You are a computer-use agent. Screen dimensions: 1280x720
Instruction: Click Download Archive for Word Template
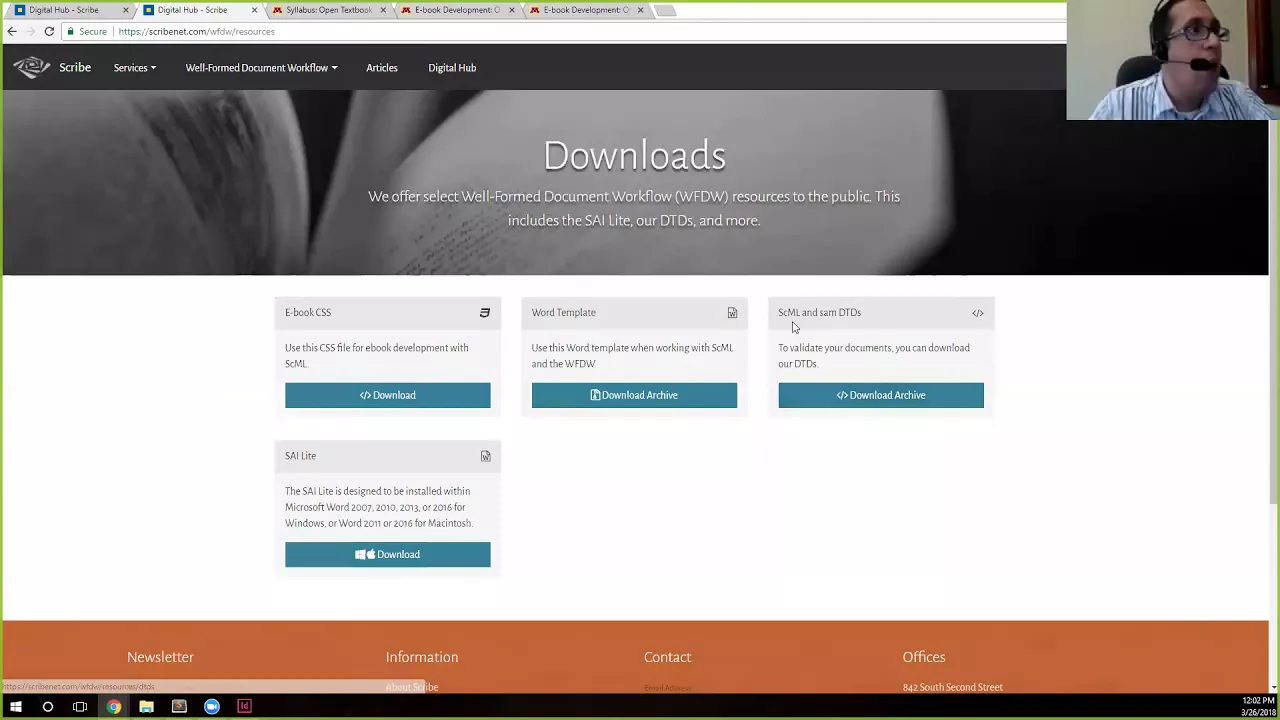point(634,395)
